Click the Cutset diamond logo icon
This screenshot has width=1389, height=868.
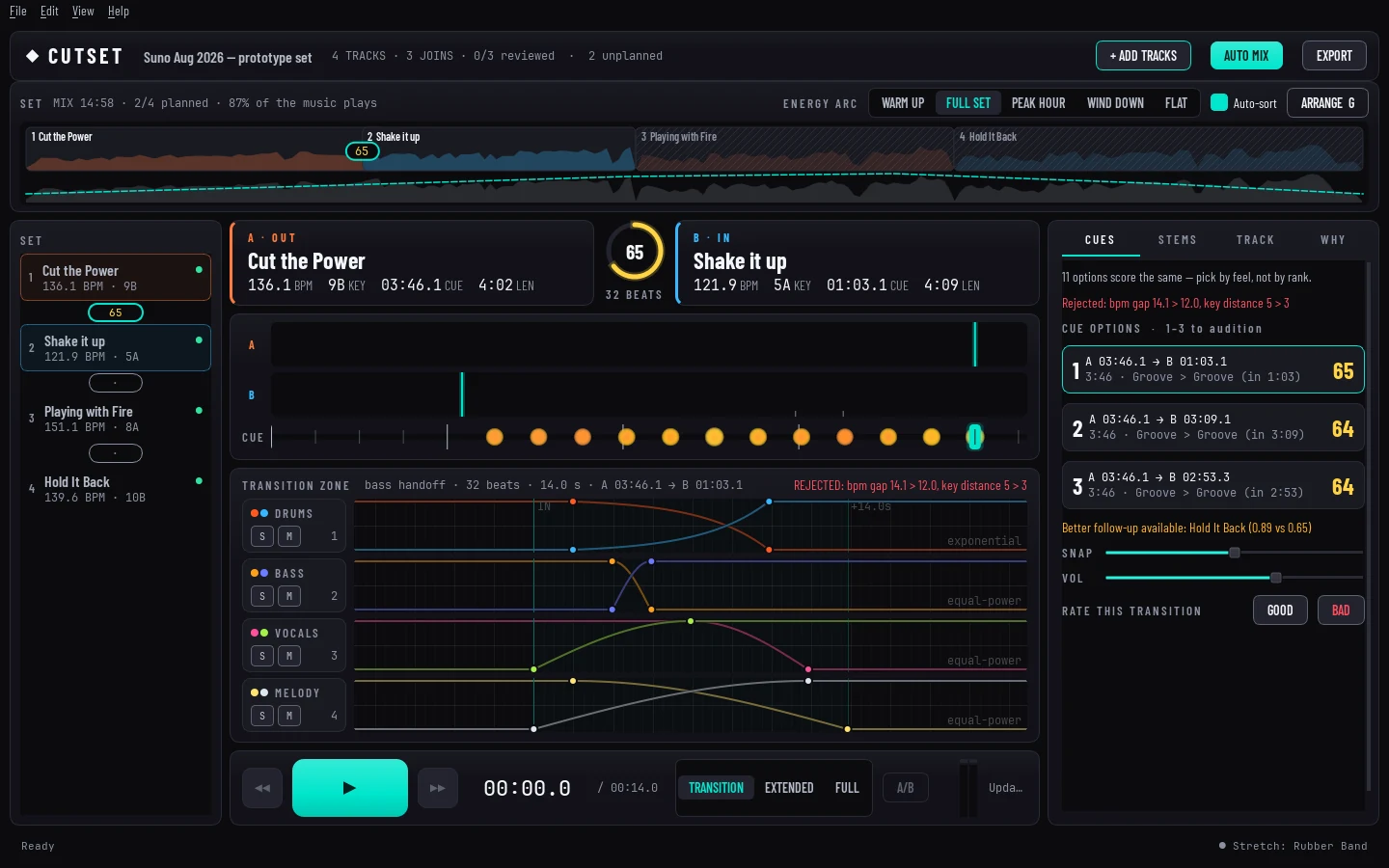point(32,56)
